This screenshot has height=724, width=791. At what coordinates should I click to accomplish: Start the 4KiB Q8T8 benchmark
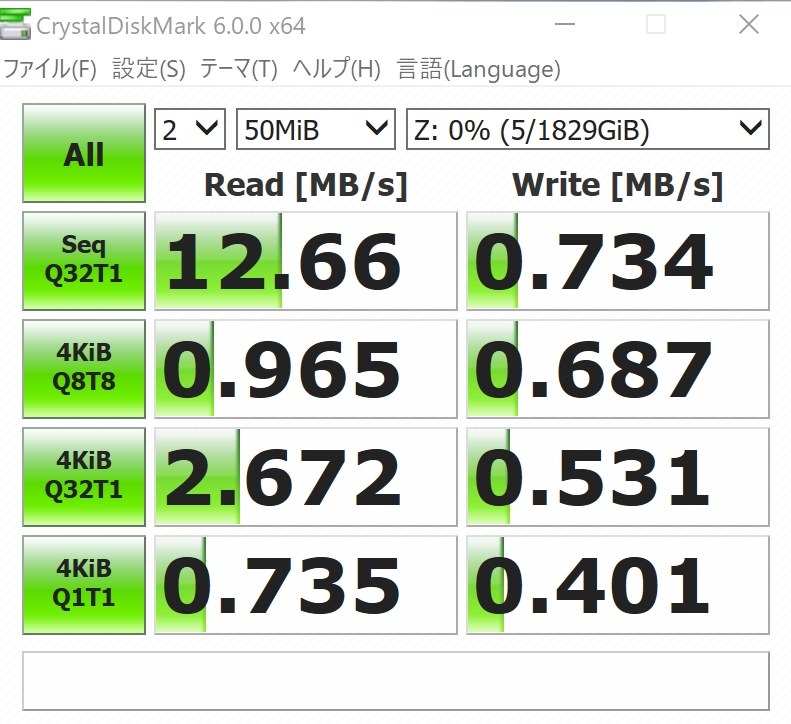pyautogui.click(x=84, y=369)
